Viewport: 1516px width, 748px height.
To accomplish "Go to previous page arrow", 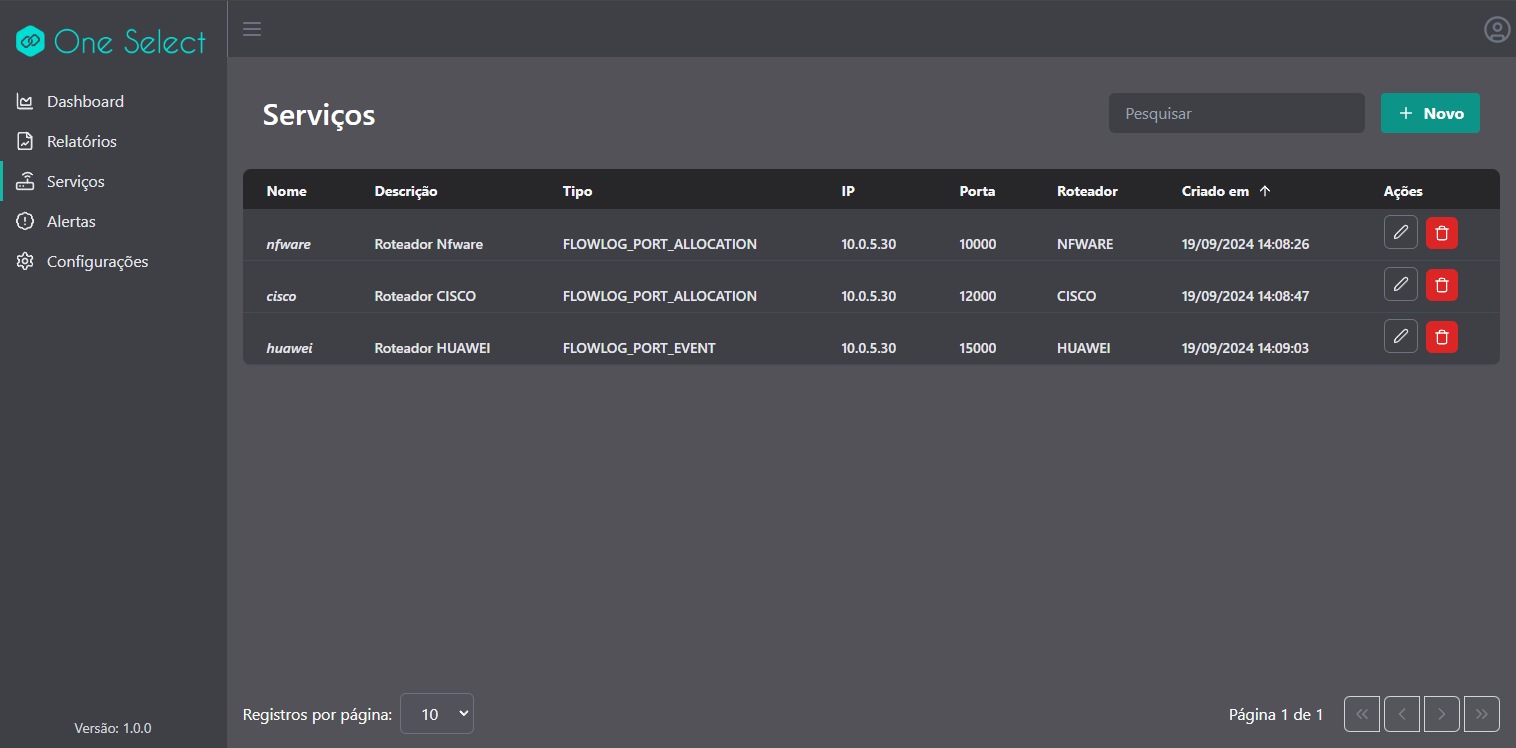I will tap(1402, 714).
